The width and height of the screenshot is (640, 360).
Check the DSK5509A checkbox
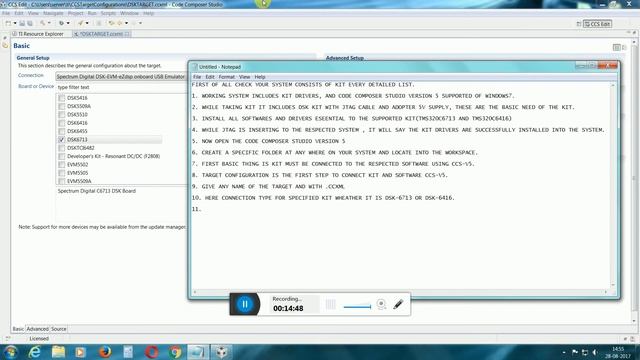pos(62,106)
